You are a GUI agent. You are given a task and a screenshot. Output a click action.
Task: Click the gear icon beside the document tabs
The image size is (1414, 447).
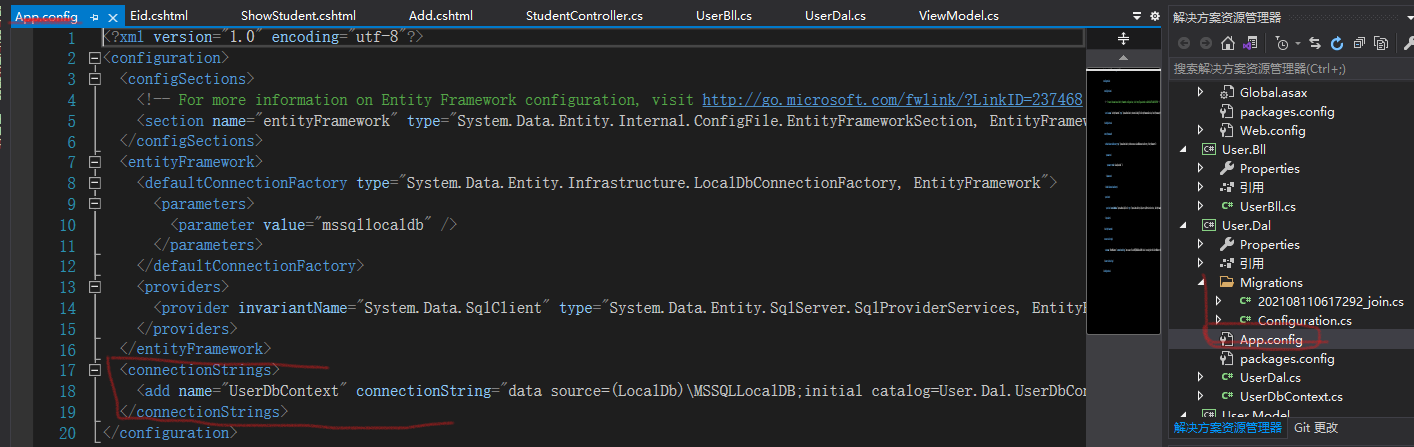point(1155,16)
